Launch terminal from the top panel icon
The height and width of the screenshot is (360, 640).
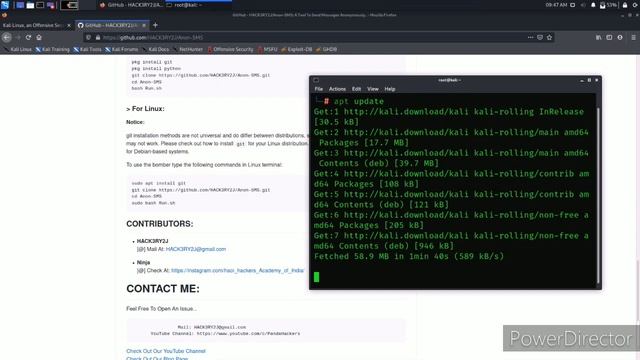pyautogui.click(x=40, y=5)
